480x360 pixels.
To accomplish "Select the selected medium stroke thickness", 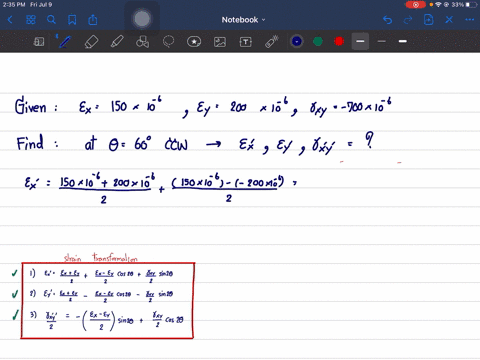I will (360, 41).
